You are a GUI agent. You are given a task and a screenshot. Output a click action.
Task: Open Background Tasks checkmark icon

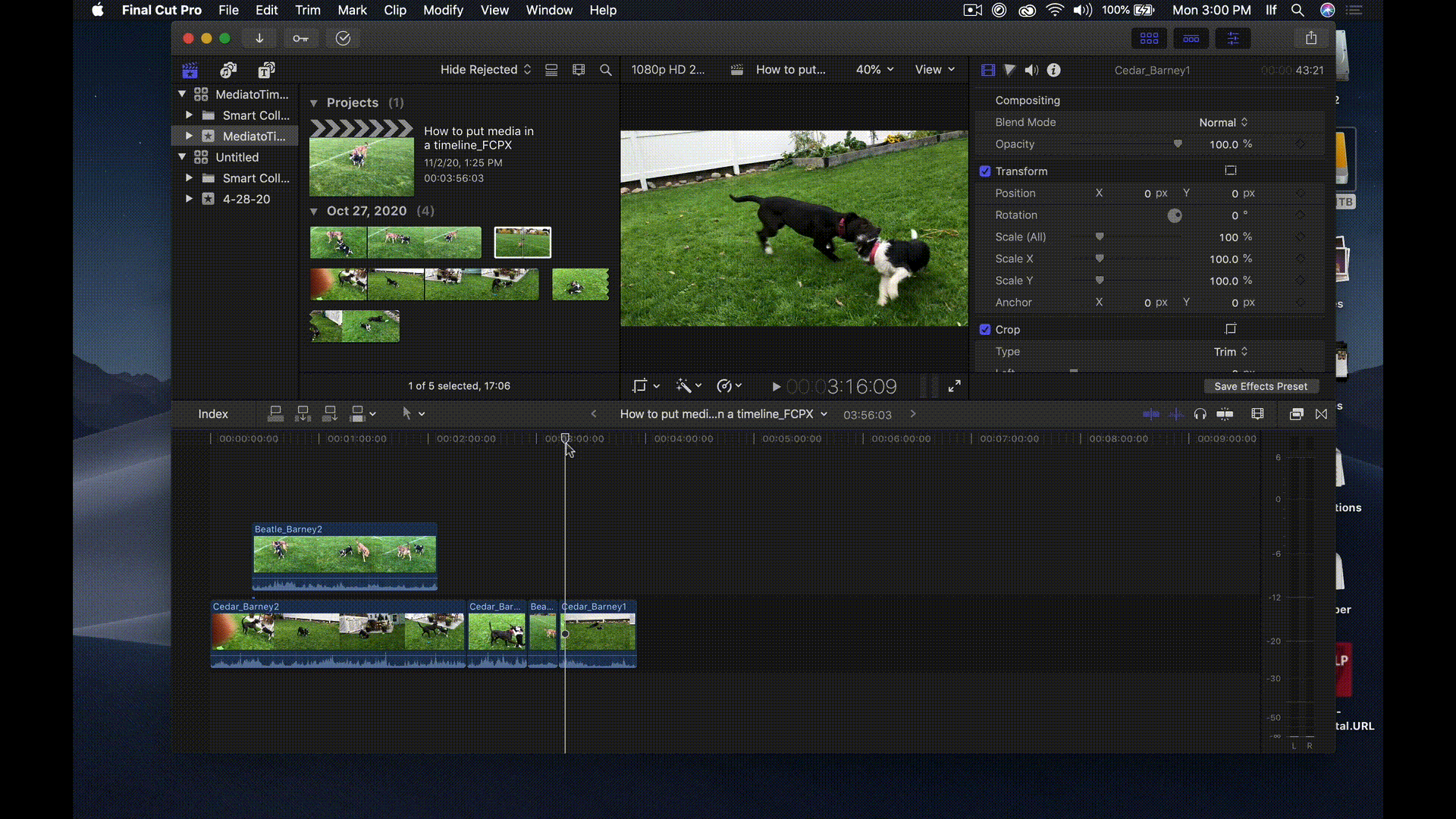click(x=343, y=39)
